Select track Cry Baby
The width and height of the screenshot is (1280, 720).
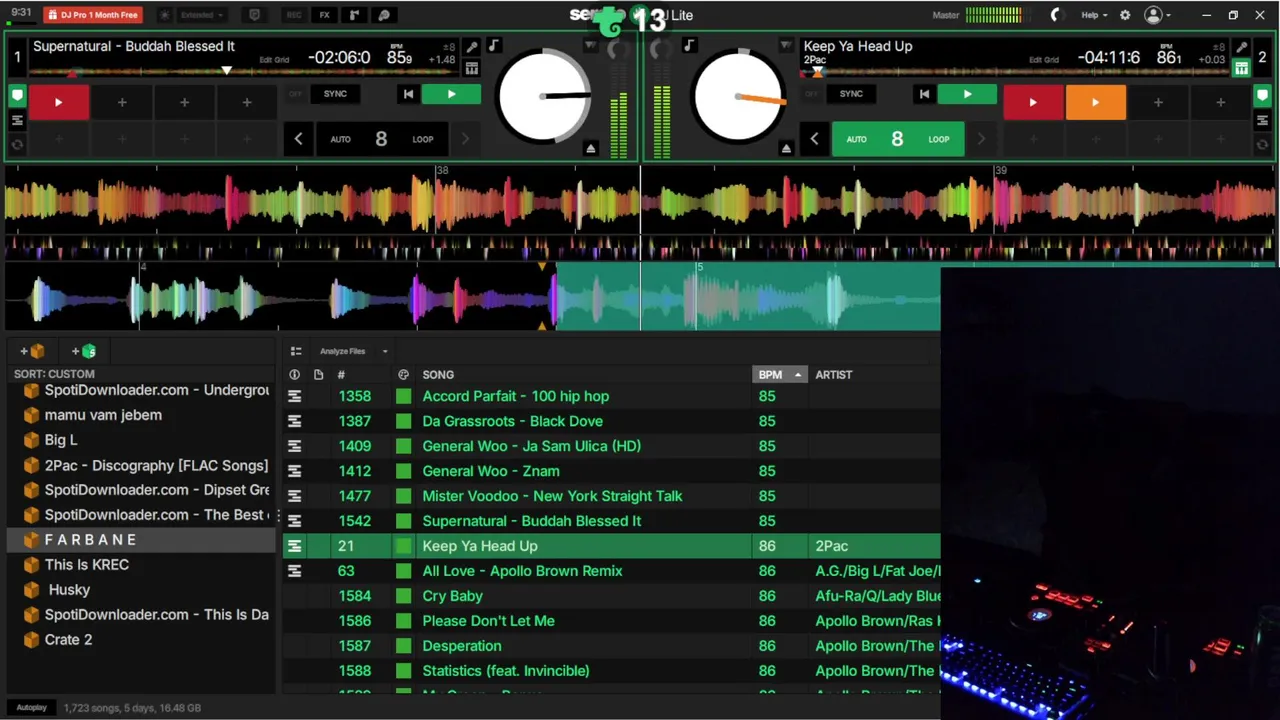[x=452, y=596]
